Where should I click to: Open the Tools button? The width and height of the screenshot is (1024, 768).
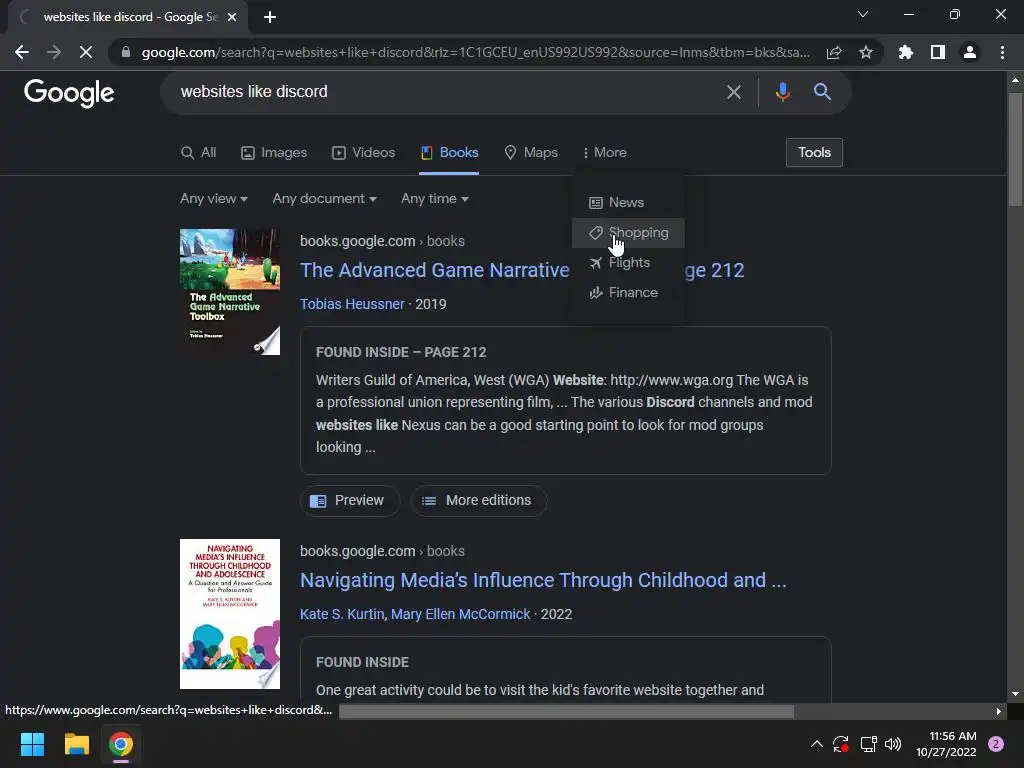pos(814,153)
